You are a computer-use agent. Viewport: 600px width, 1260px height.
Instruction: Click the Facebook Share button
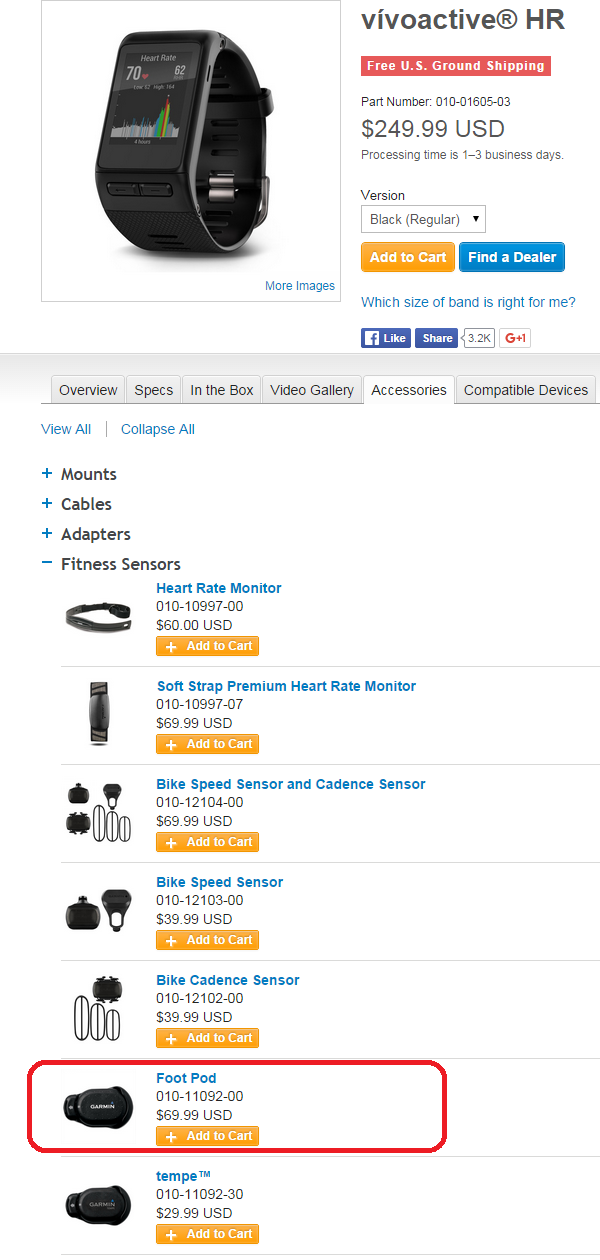click(436, 338)
